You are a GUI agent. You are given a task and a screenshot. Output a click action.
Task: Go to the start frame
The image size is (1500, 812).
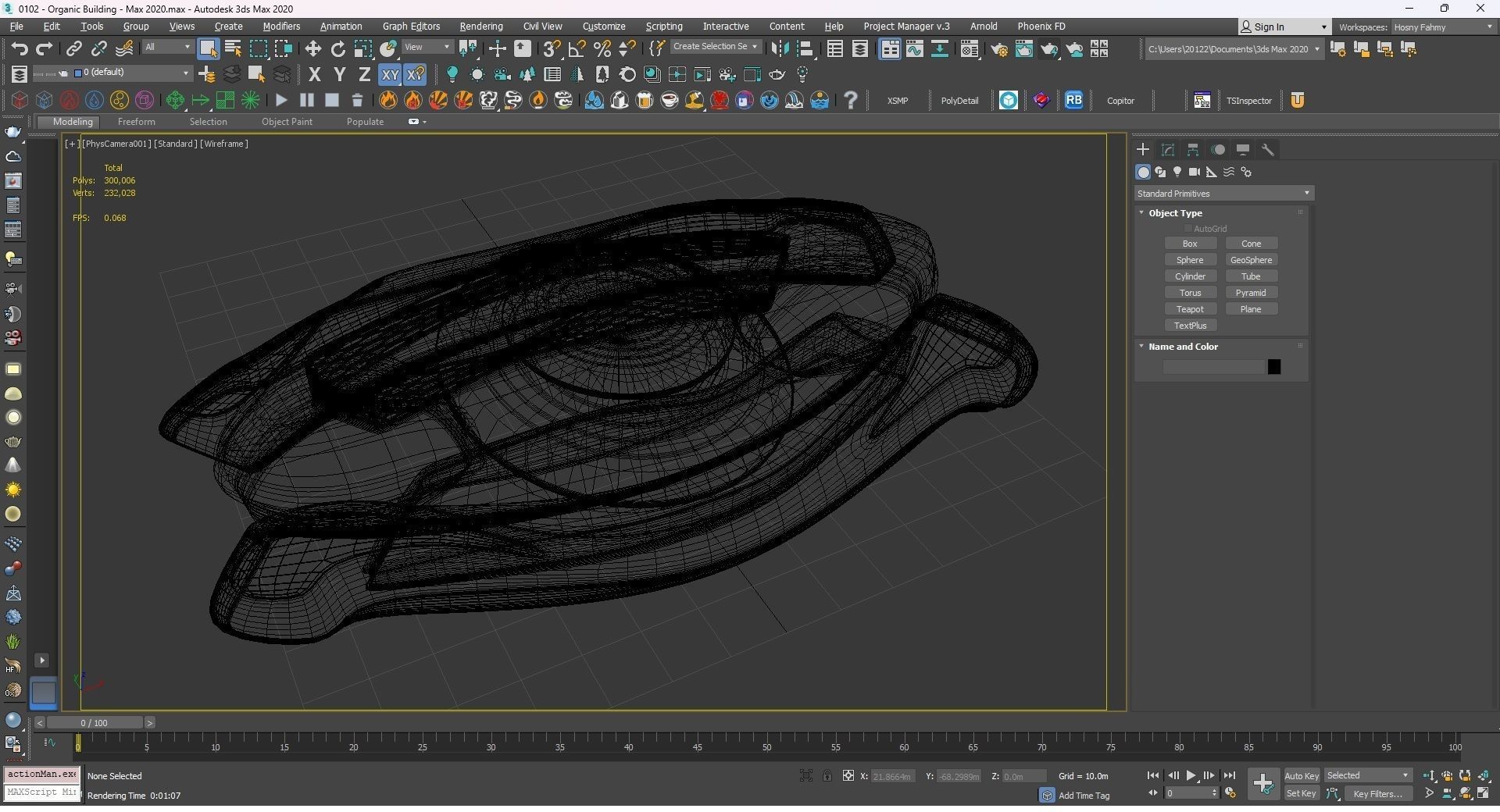tap(1153, 775)
